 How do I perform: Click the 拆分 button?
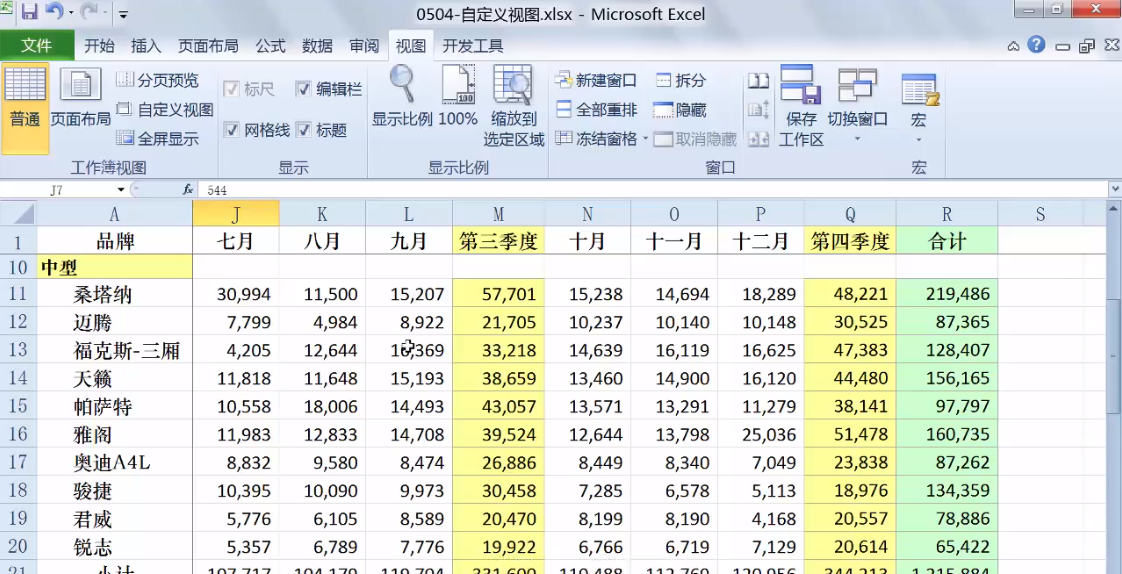pos(681,80)
